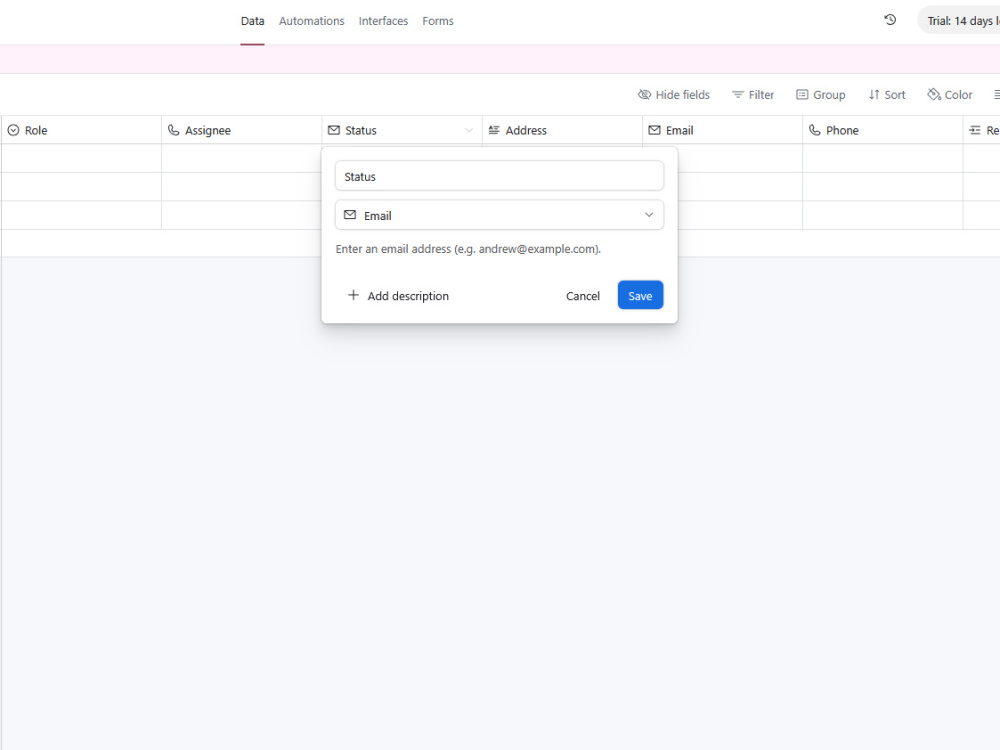Click the field icon of the cut-off Re column
The width and height of the screenshot is (1000, 750).
click(975, 130)
